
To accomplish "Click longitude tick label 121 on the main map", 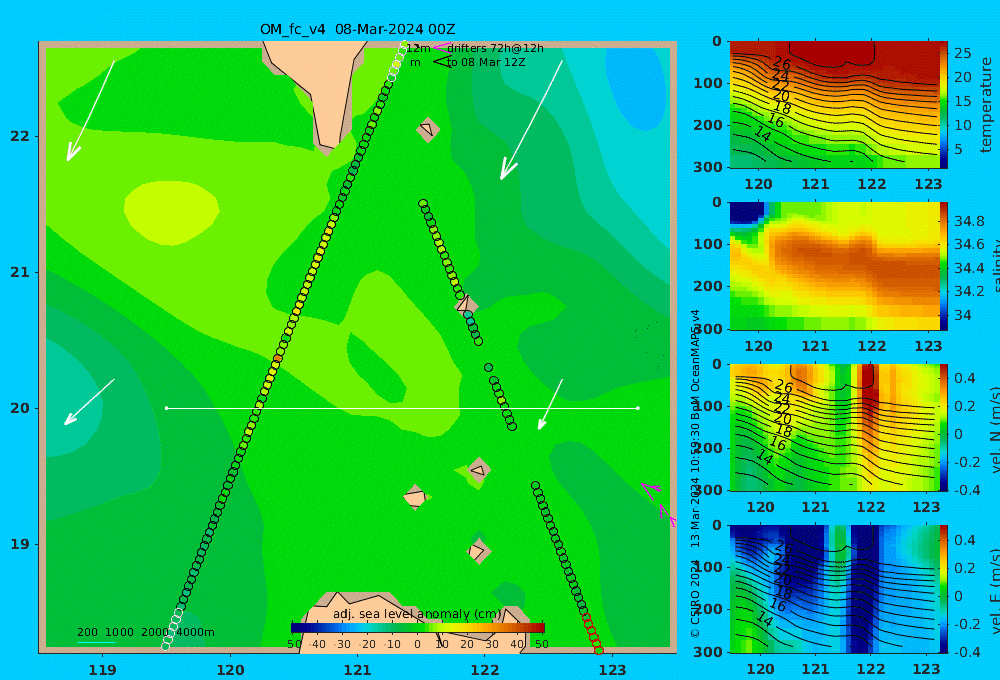I will [358, 670].
